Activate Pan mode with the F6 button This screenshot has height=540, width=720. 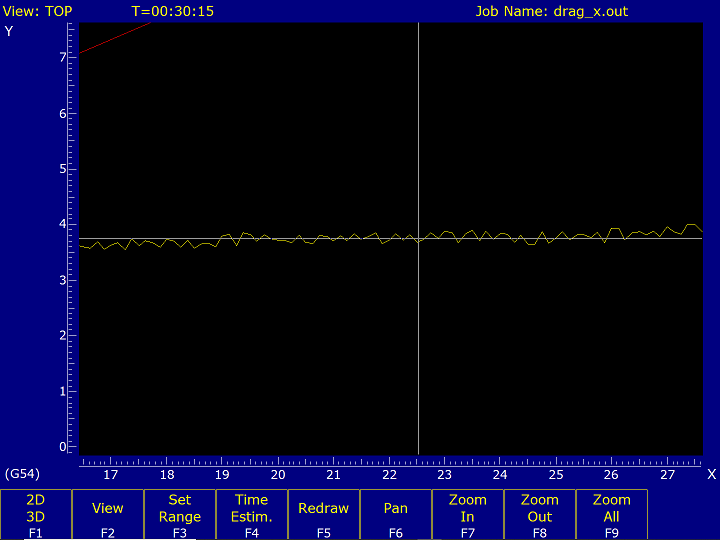pos(396,515)
